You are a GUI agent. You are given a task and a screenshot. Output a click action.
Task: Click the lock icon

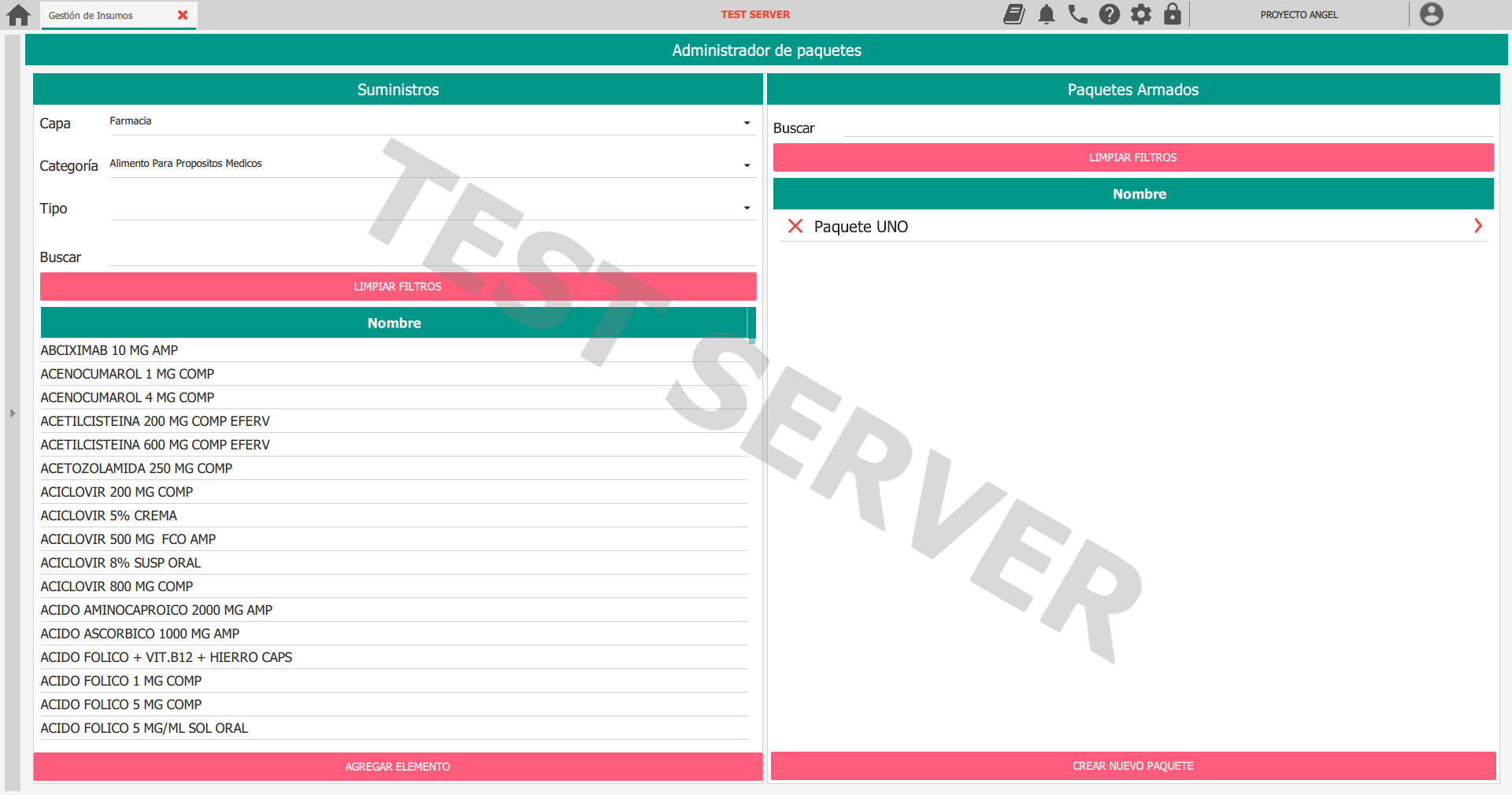point(1172,14)
